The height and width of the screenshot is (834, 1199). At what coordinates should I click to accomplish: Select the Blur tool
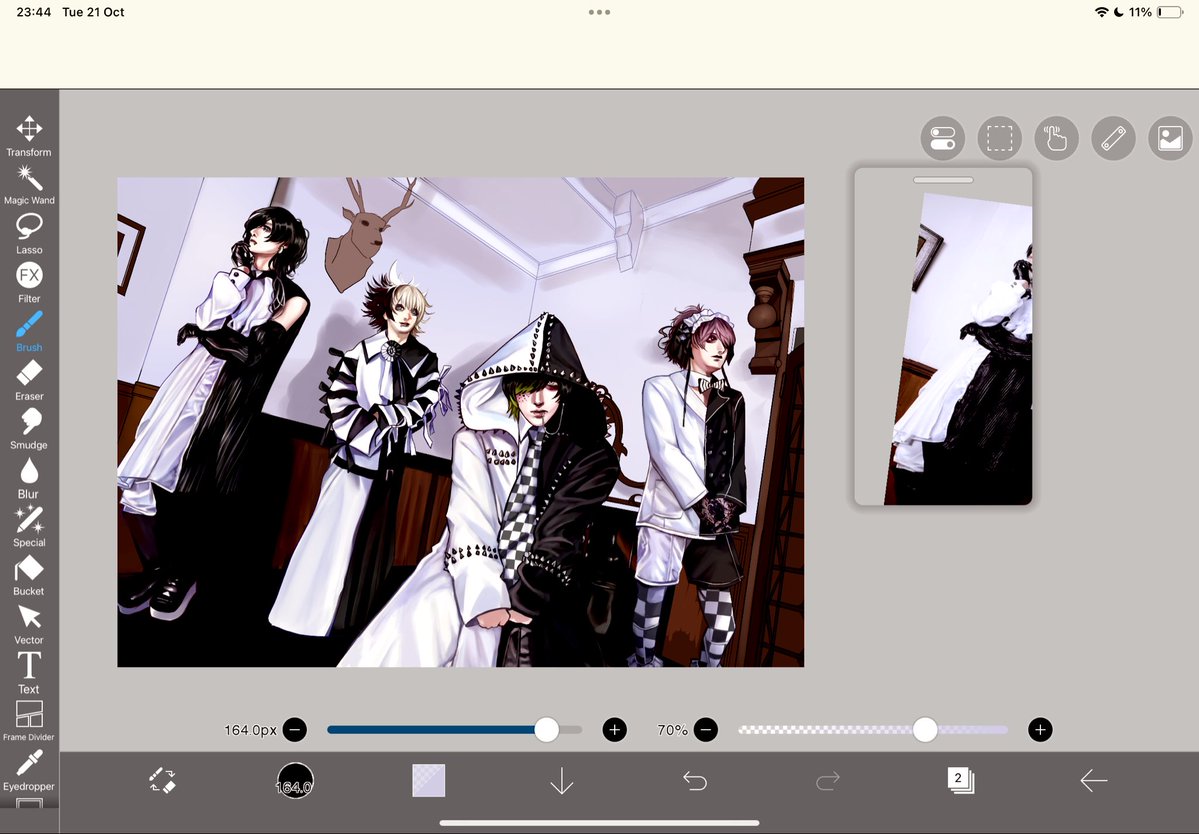click(29, 478)
